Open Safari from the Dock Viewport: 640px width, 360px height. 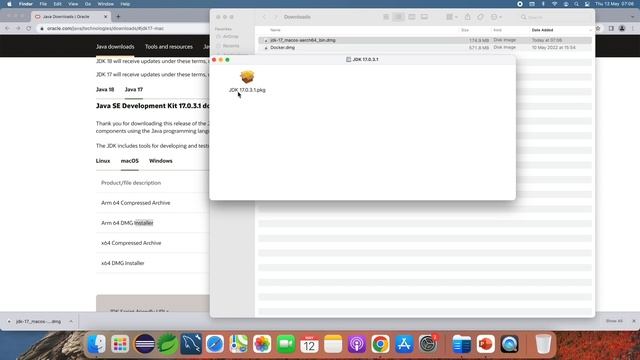pyautogui.click(x=215, y=344)
